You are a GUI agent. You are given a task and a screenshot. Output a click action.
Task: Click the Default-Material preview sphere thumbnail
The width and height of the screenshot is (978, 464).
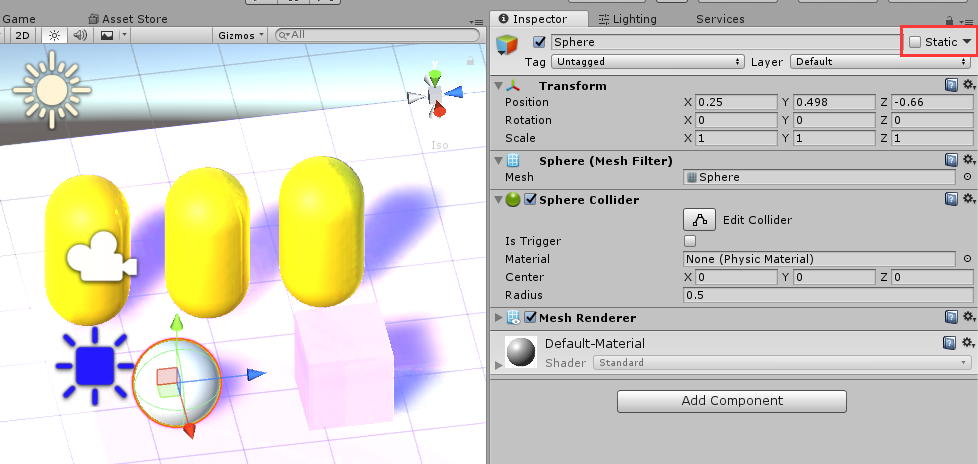[521, 352]
